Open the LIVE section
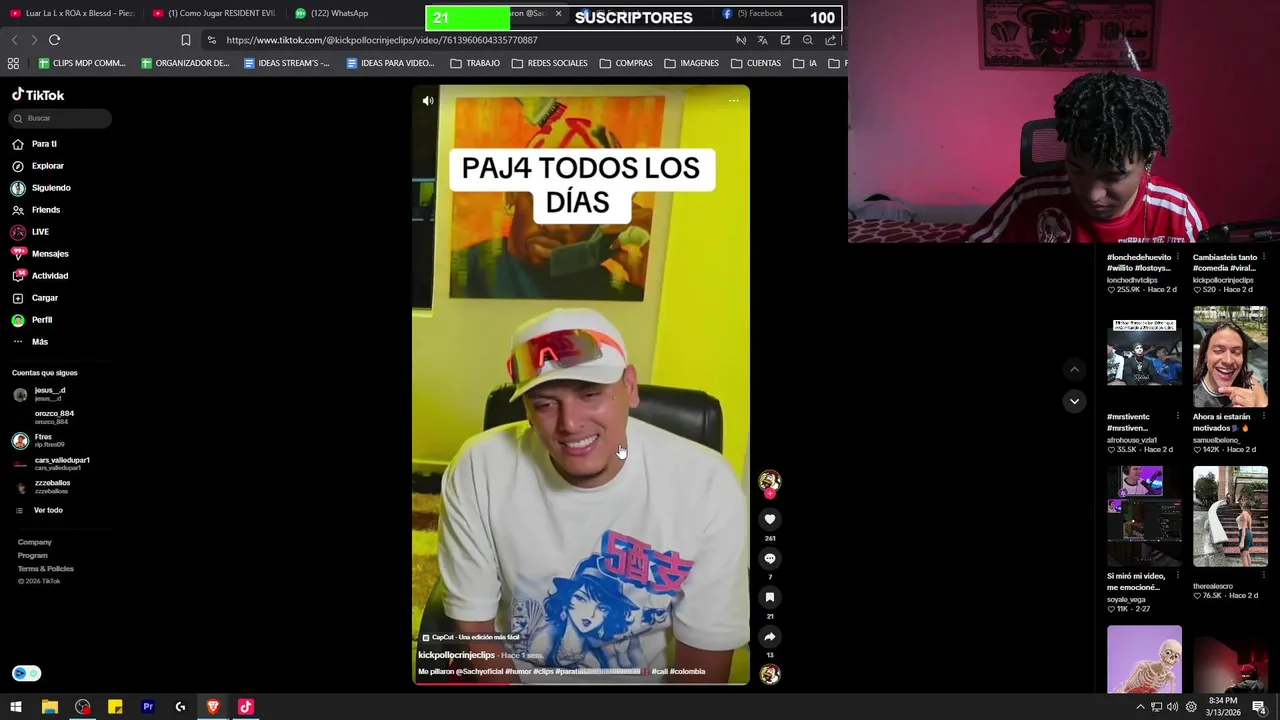 pyautogui.click(x=30, y=232)
